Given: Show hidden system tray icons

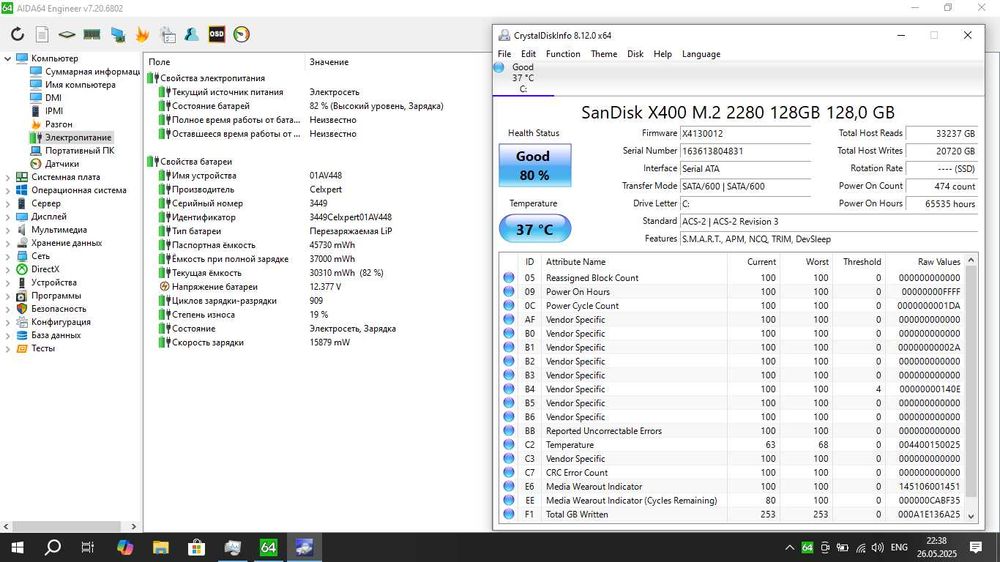Looking at the screenshot, I should pyautogui.click(x=790, y=547).
